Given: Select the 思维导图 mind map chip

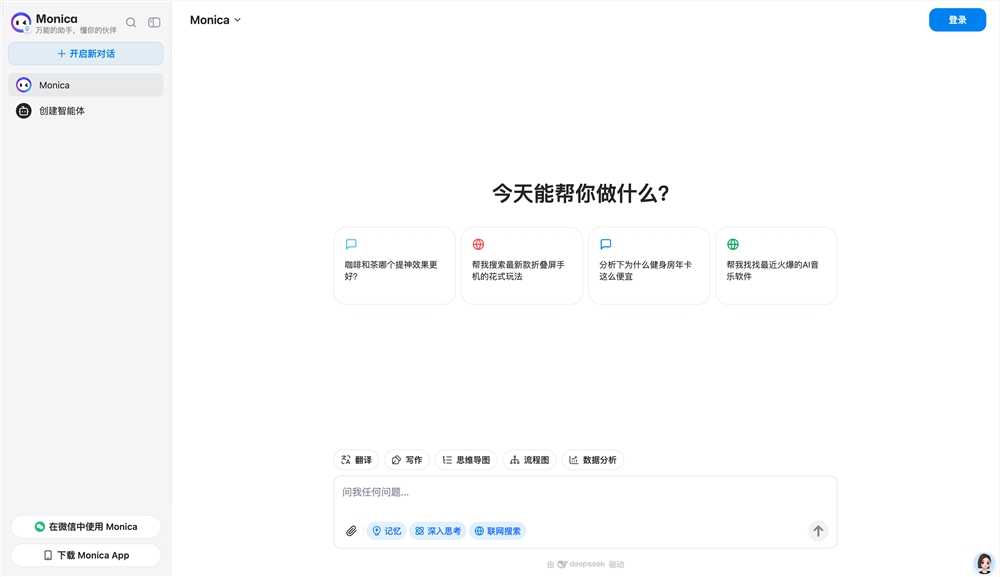Looking at the screenshot, I should point(466,459).
